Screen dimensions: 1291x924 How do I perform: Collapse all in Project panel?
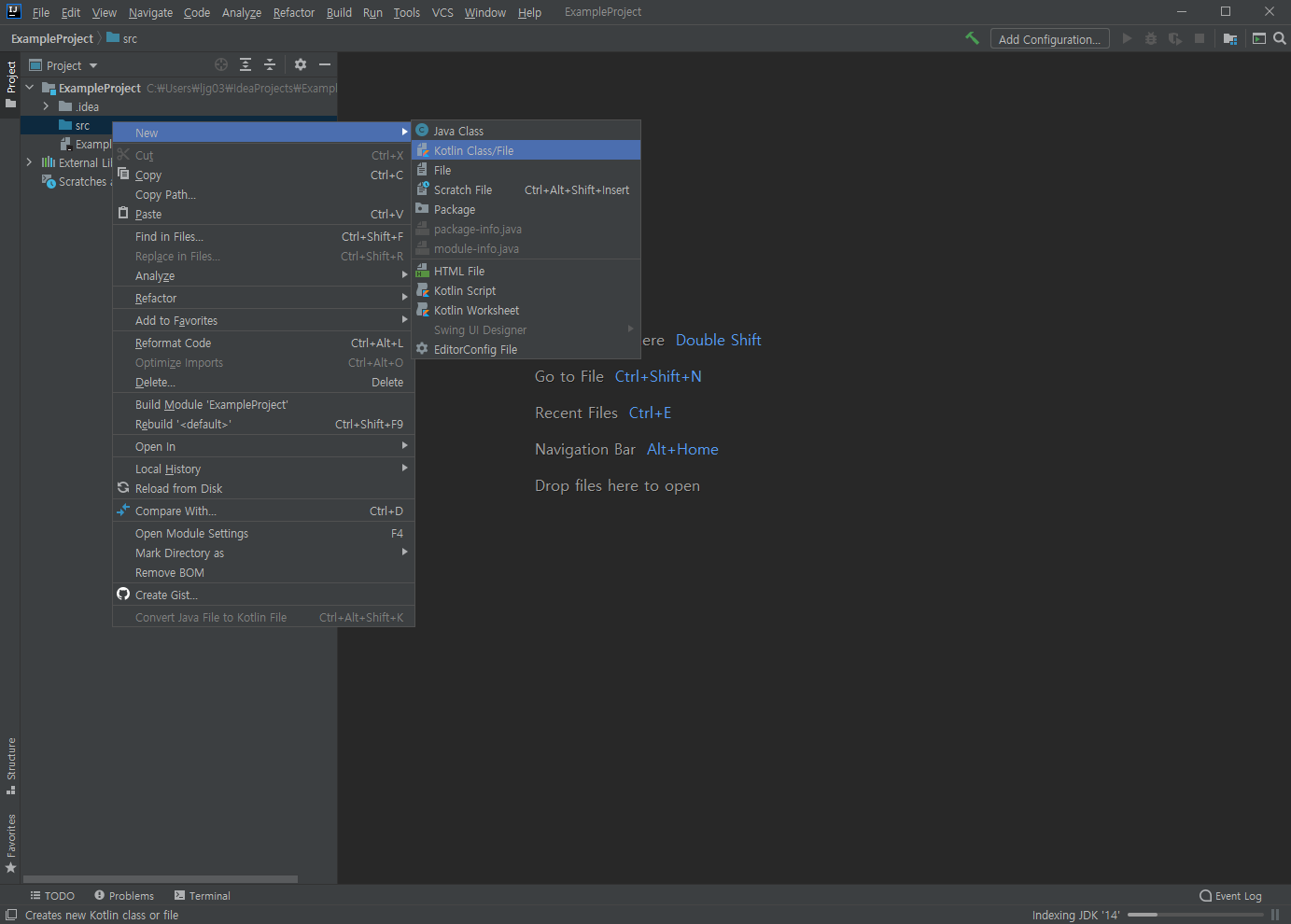pyautogui.click(x=270, y=64)
